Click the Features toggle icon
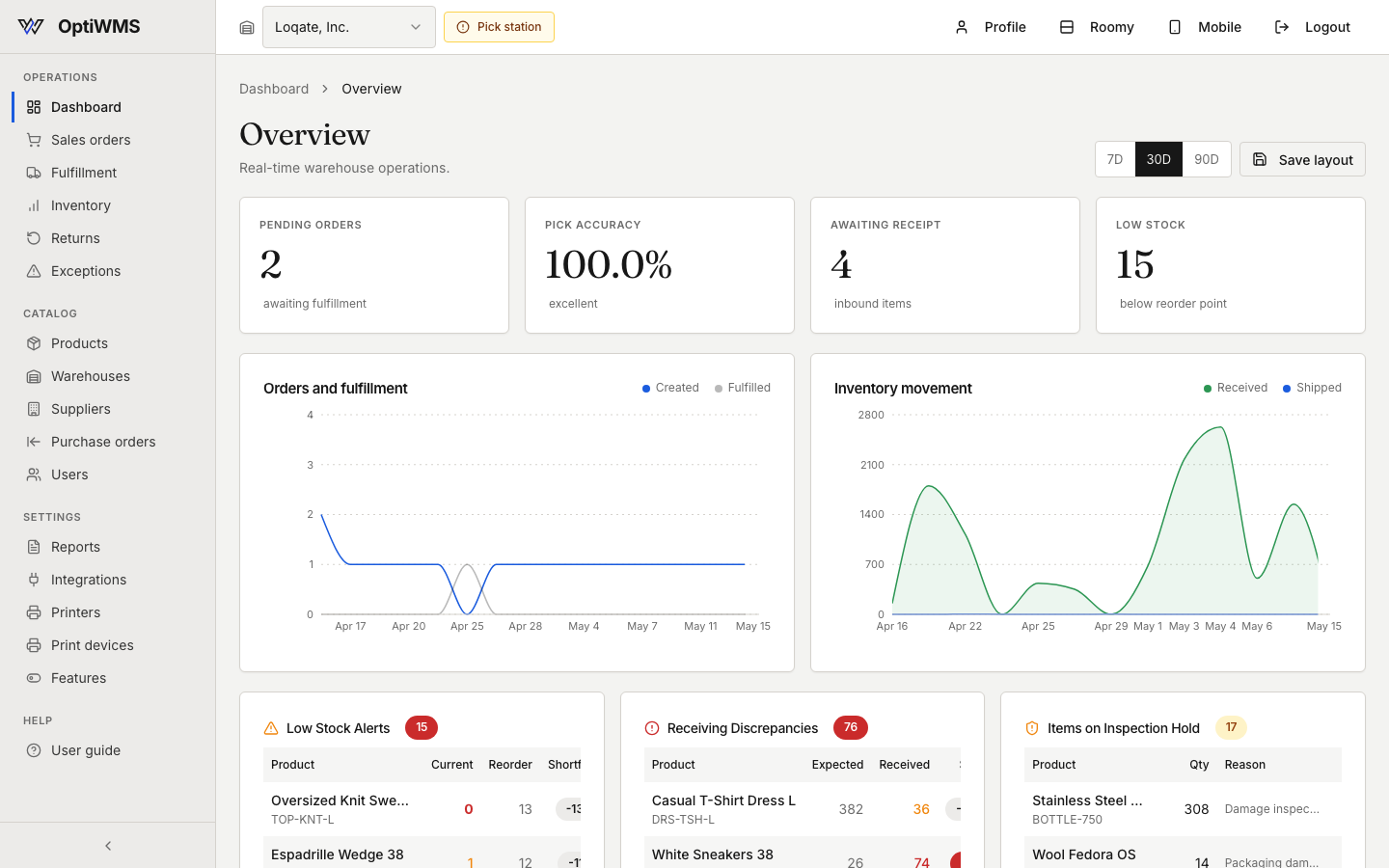 coord(34,678)
